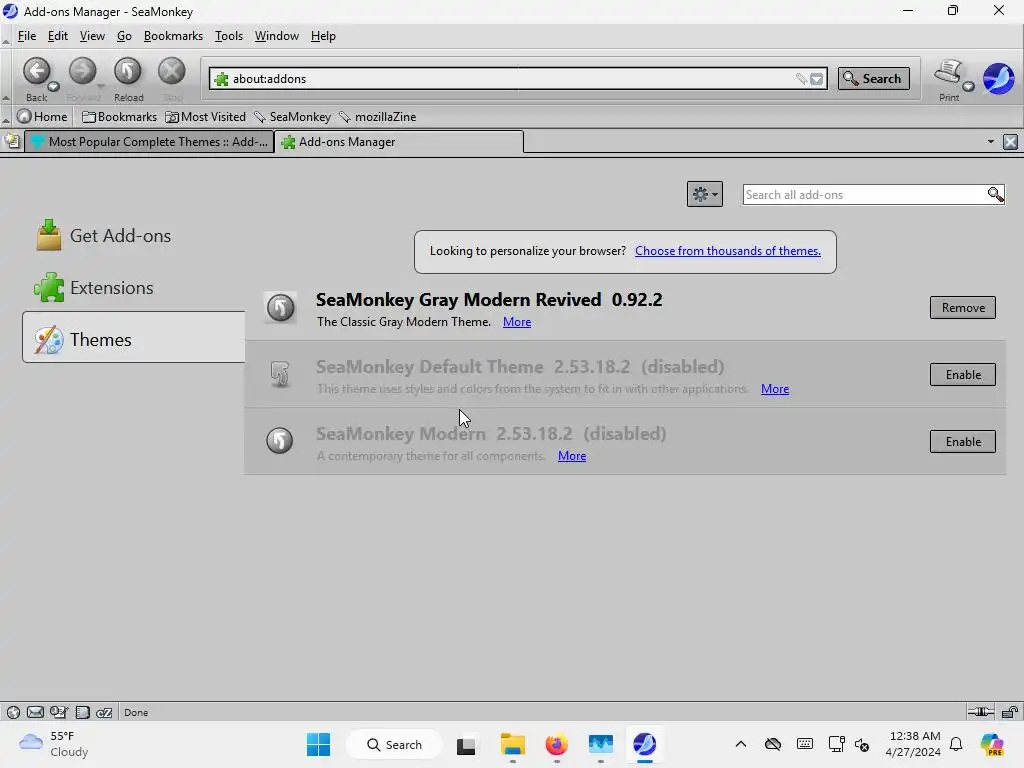This screenshot has width=1024, height=768.
Task: Open More for the Classic Gray Modern Theme
Action: click(517, 322)
